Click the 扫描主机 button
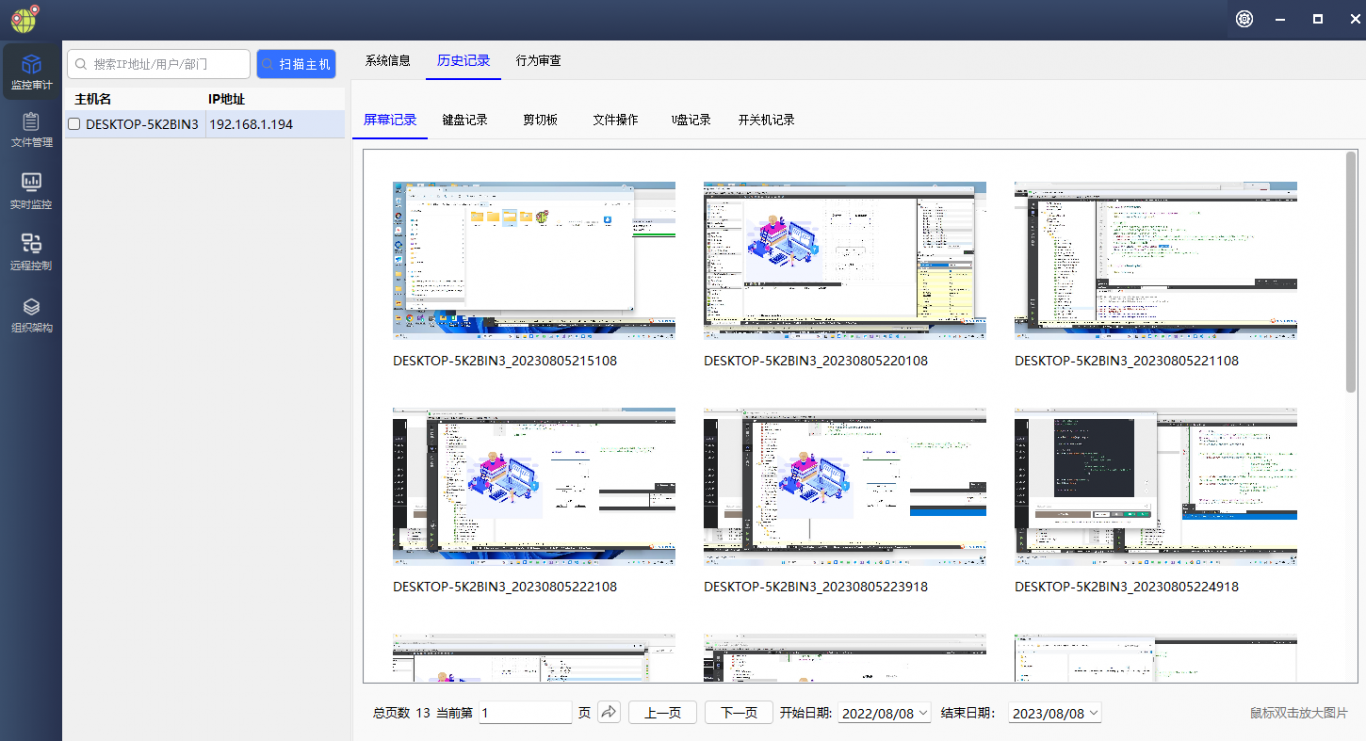Viewport: 1366px width, 741px height. click(296, 64)
